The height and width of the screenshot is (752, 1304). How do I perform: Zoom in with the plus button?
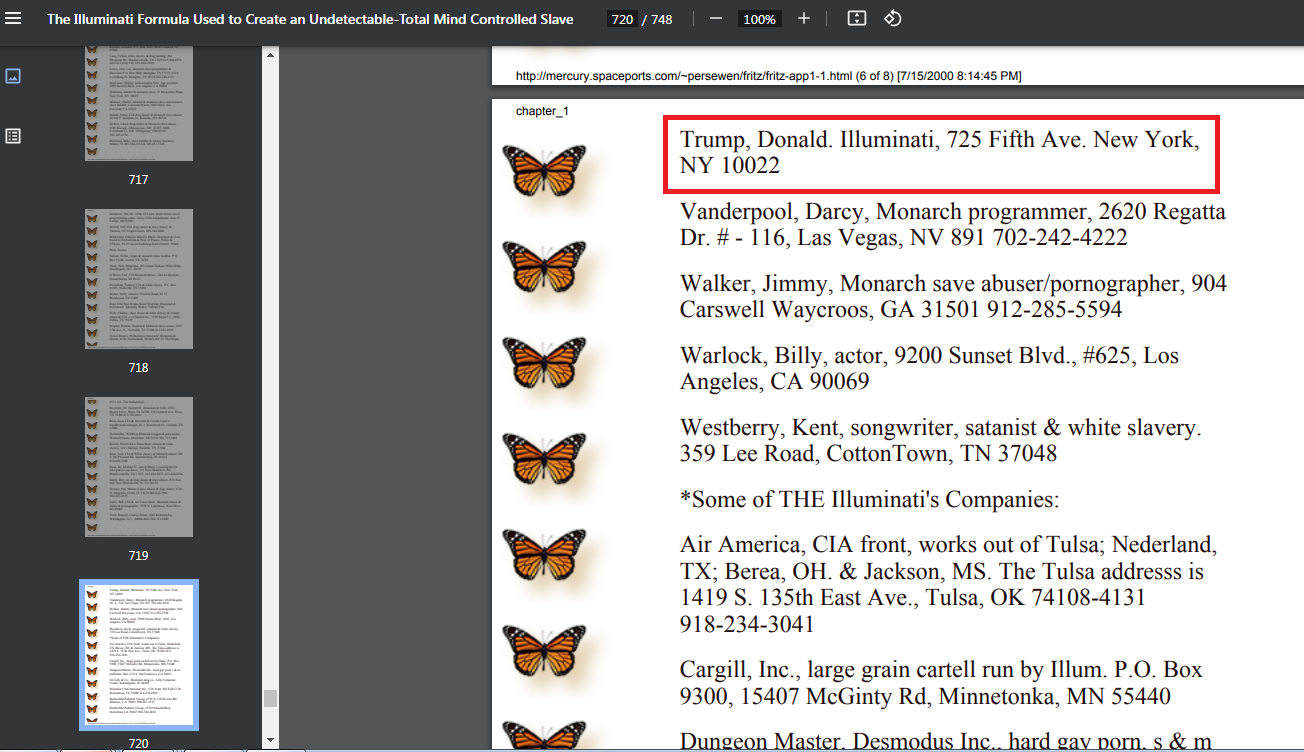pos(804,19)
